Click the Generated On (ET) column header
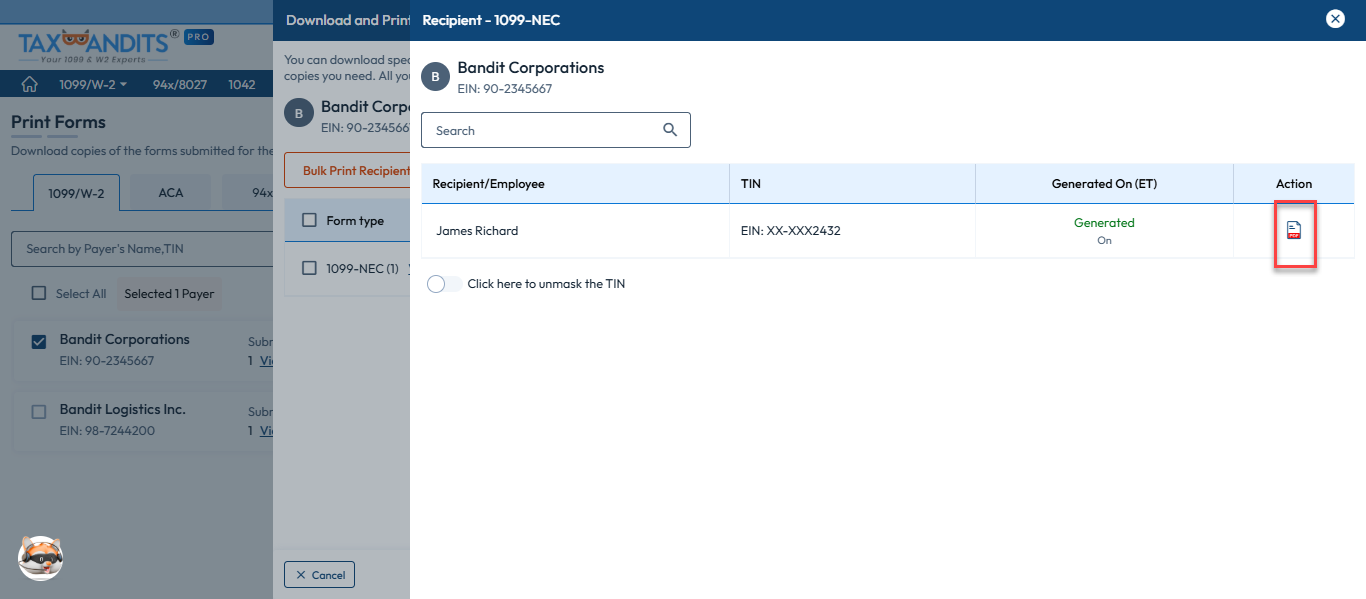The width and height of the screenshot is (1366, 599). (x=1104, y=184)
